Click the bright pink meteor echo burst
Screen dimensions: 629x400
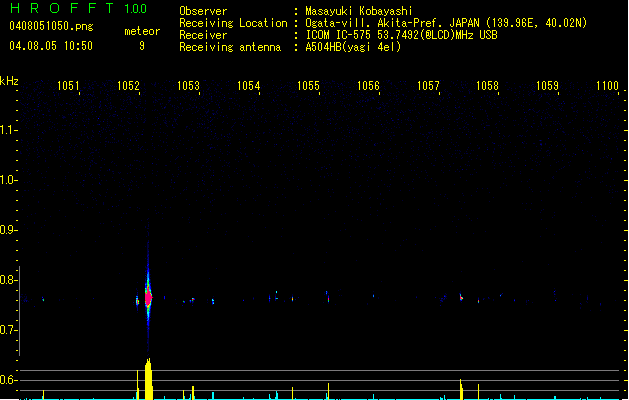click(x=148, y=298)
